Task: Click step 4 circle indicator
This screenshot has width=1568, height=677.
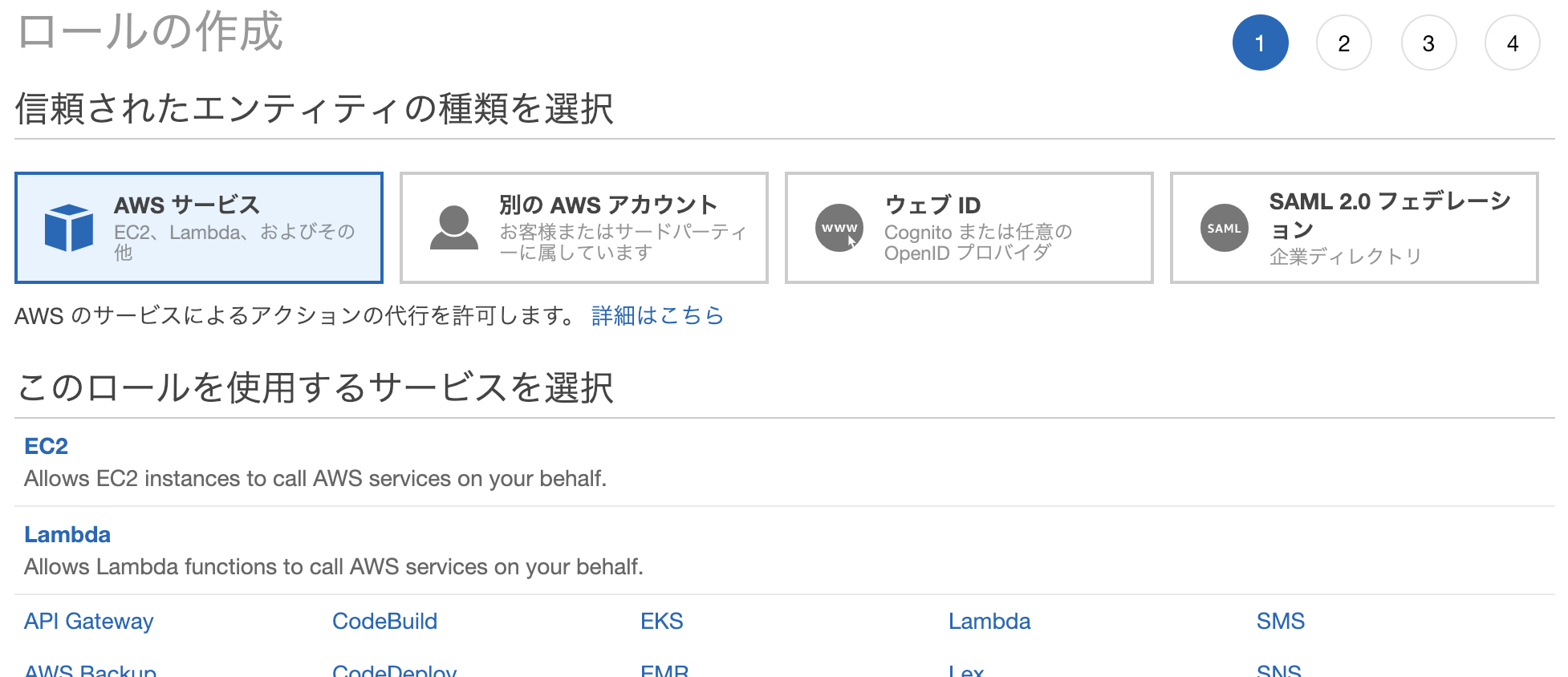Action: (1513, 43)
